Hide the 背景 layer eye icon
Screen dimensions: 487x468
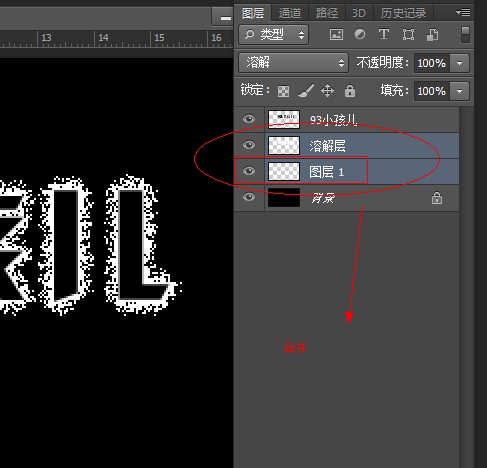249,197
